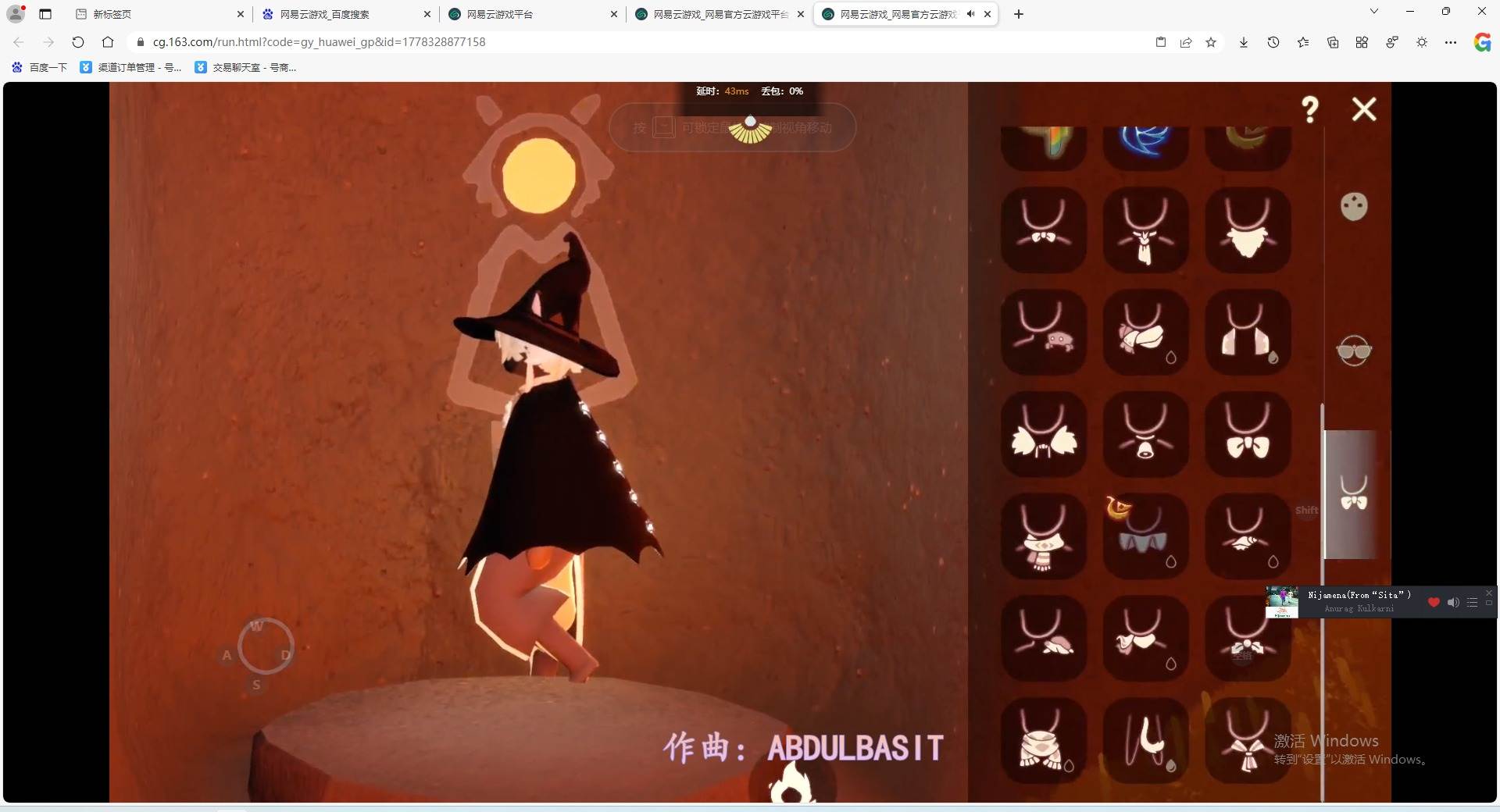Image resolution: width=1500 pixels, height=812 pixels.
Task: Open the 百度一下 bookmark
Action: coord(40,68)
